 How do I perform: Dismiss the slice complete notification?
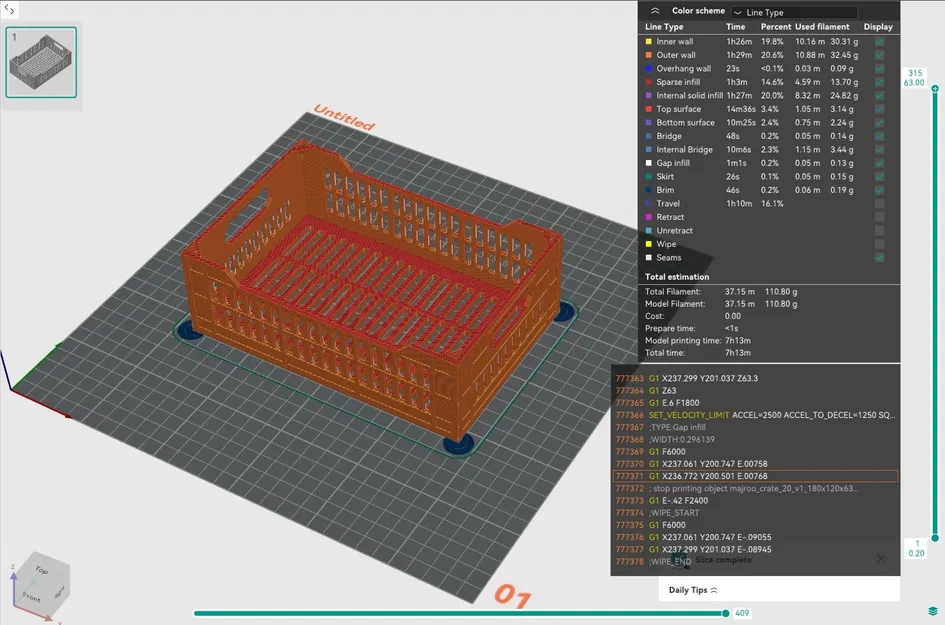click(x=879, y=559)
